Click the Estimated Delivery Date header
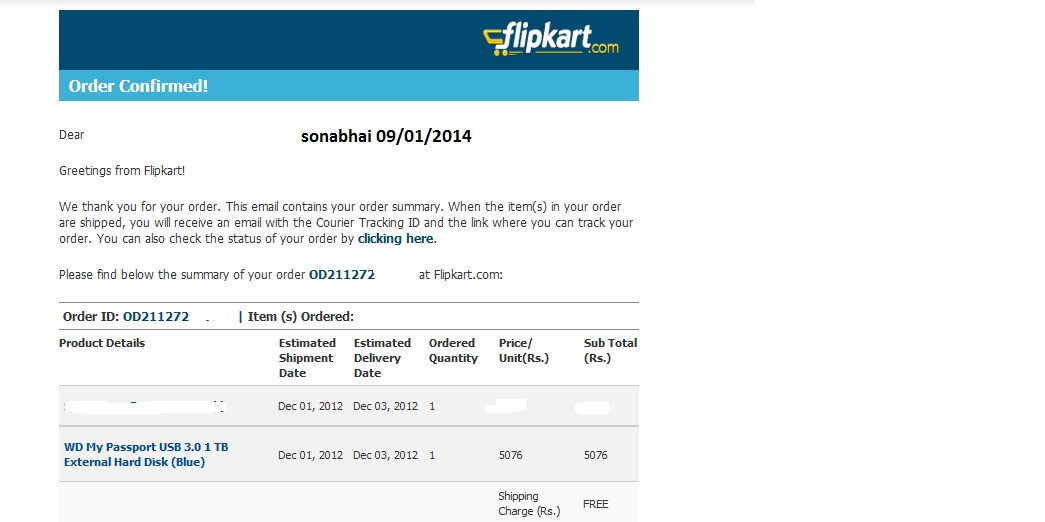This screenshot has width=1045, height=522. [x=382, y=358]
